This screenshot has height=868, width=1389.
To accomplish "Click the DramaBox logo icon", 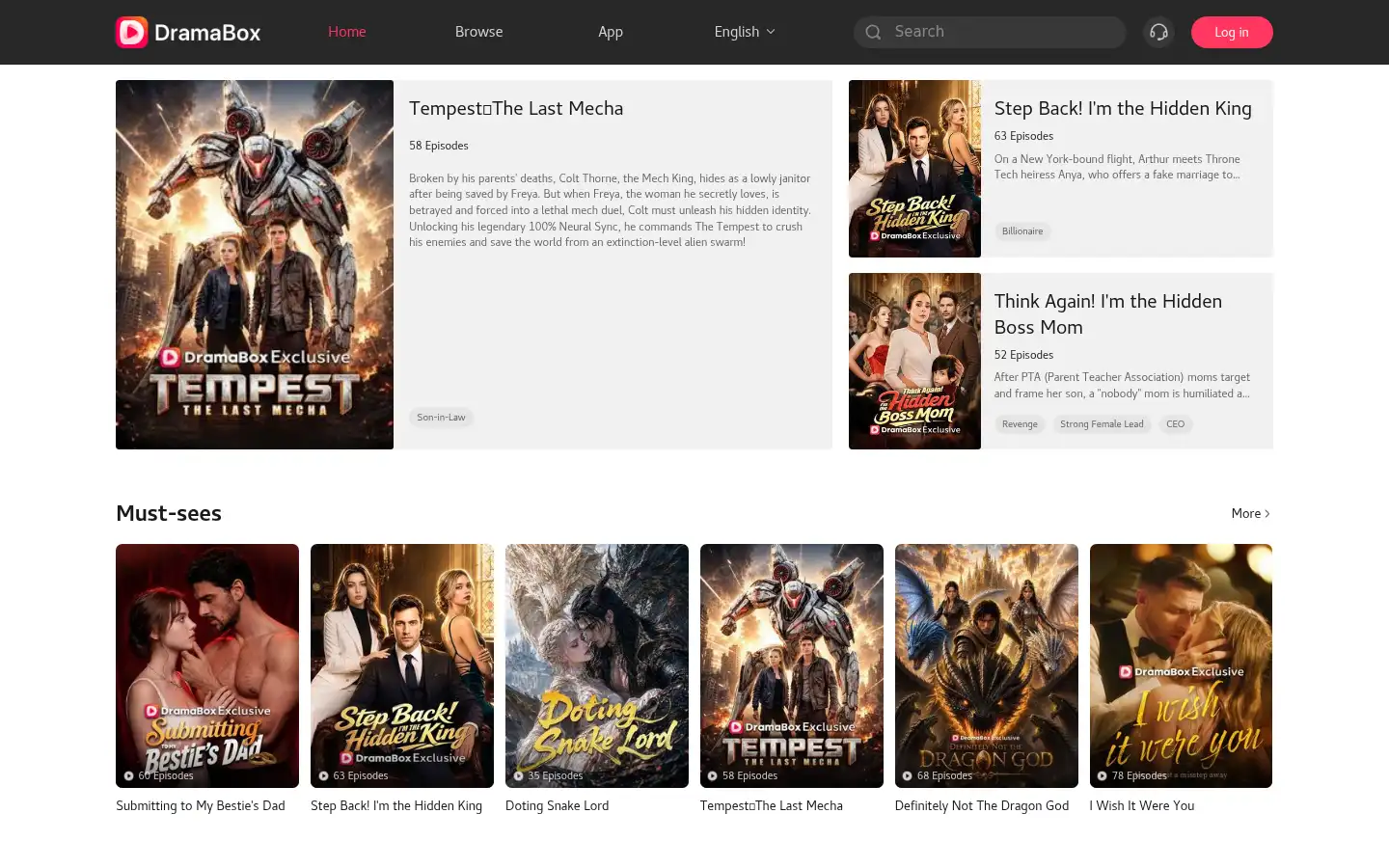I will (132, 32).
